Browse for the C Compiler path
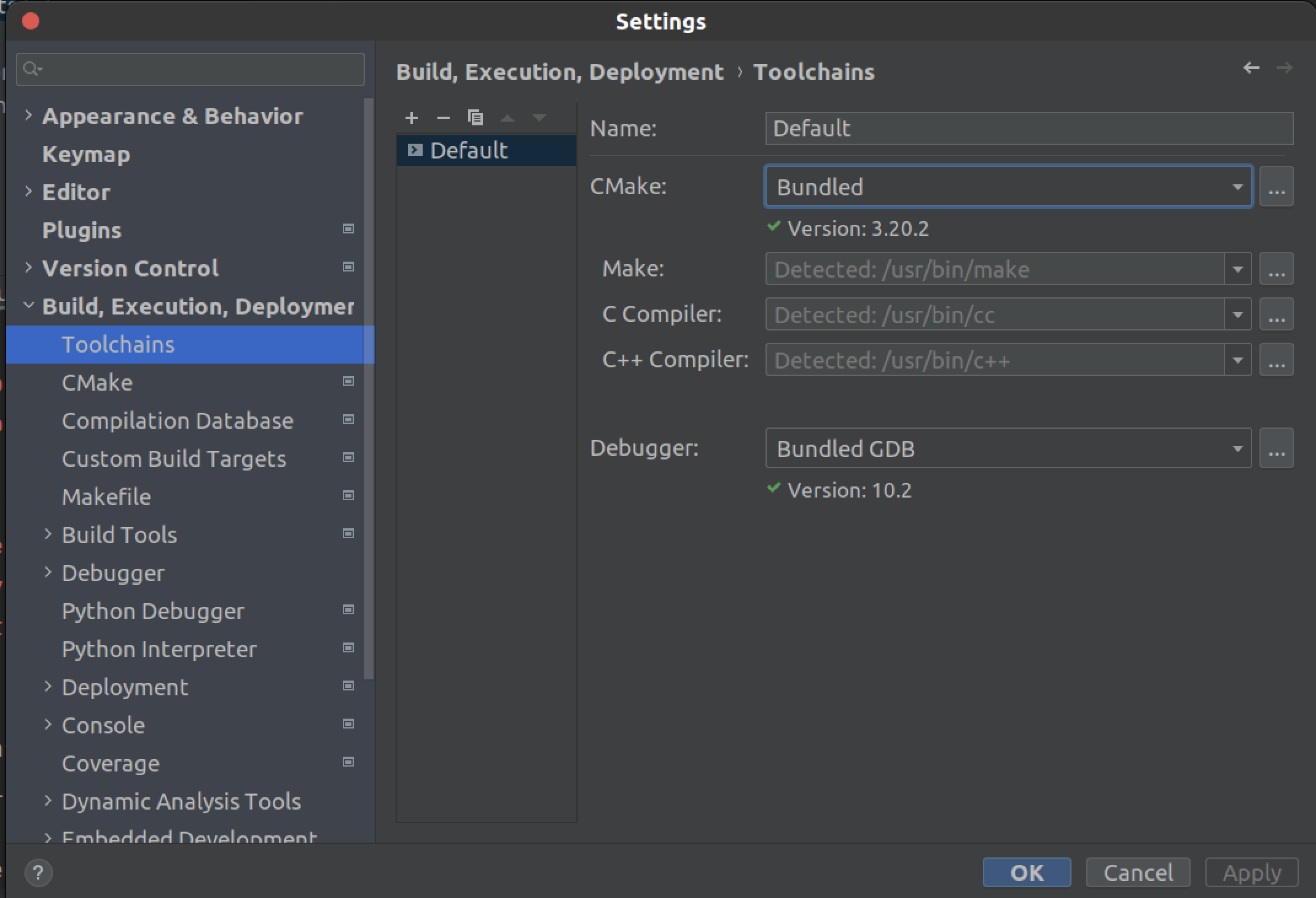1316x898 pixels. click(1276, 314)
